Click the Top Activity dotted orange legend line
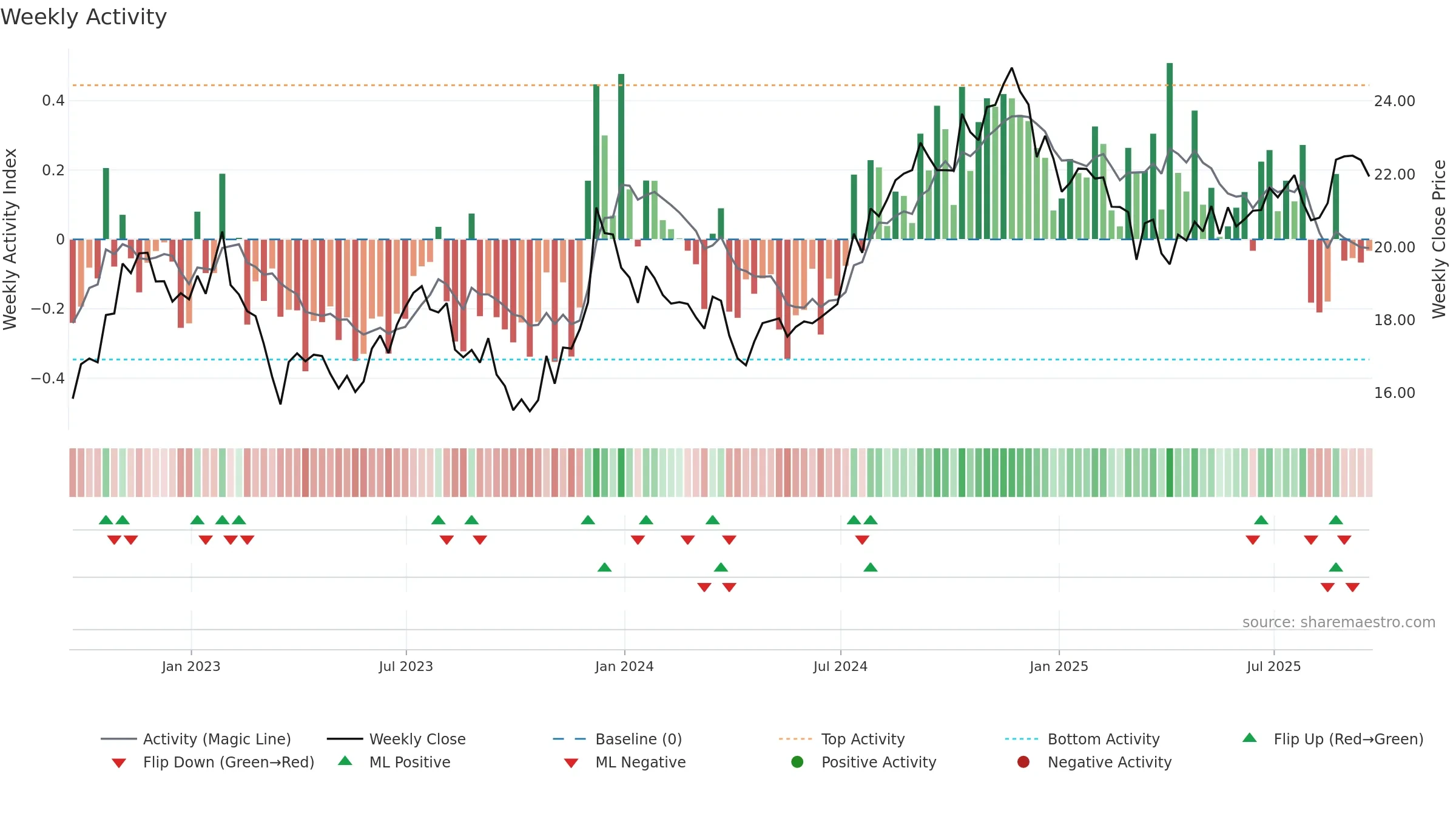1456x819 pixels. pos(795,739)
